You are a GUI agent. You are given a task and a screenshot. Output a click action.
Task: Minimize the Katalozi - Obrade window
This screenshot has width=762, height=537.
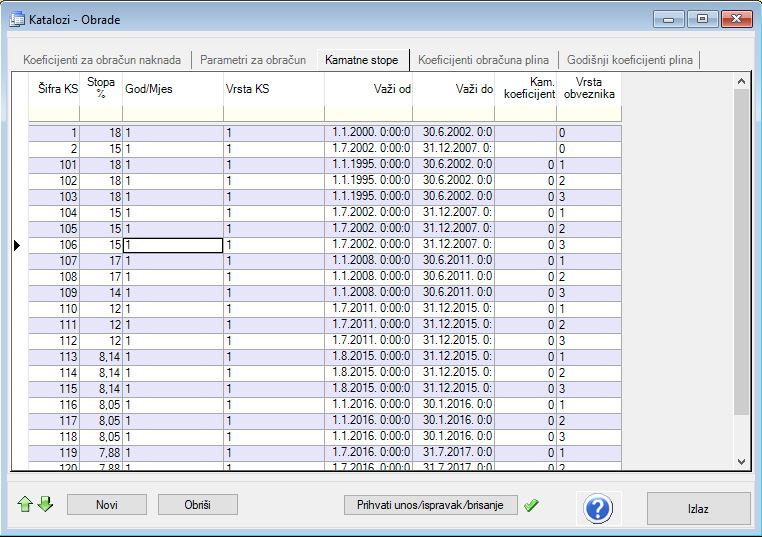[669, 19]
